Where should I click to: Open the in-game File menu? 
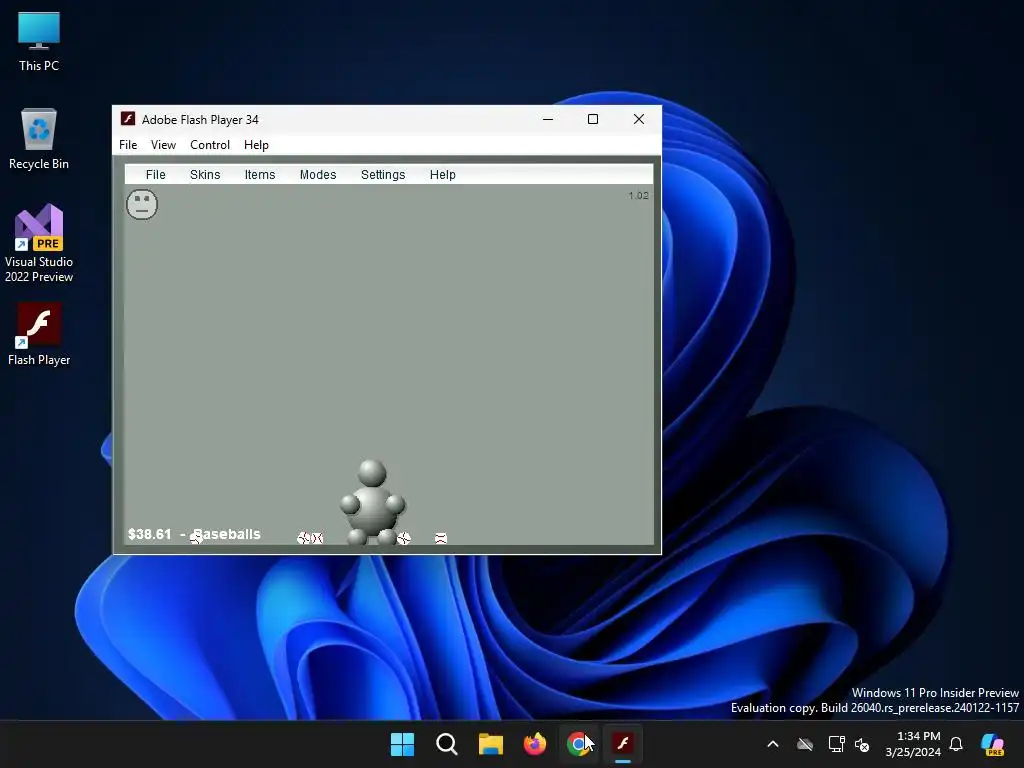point(155,174)
